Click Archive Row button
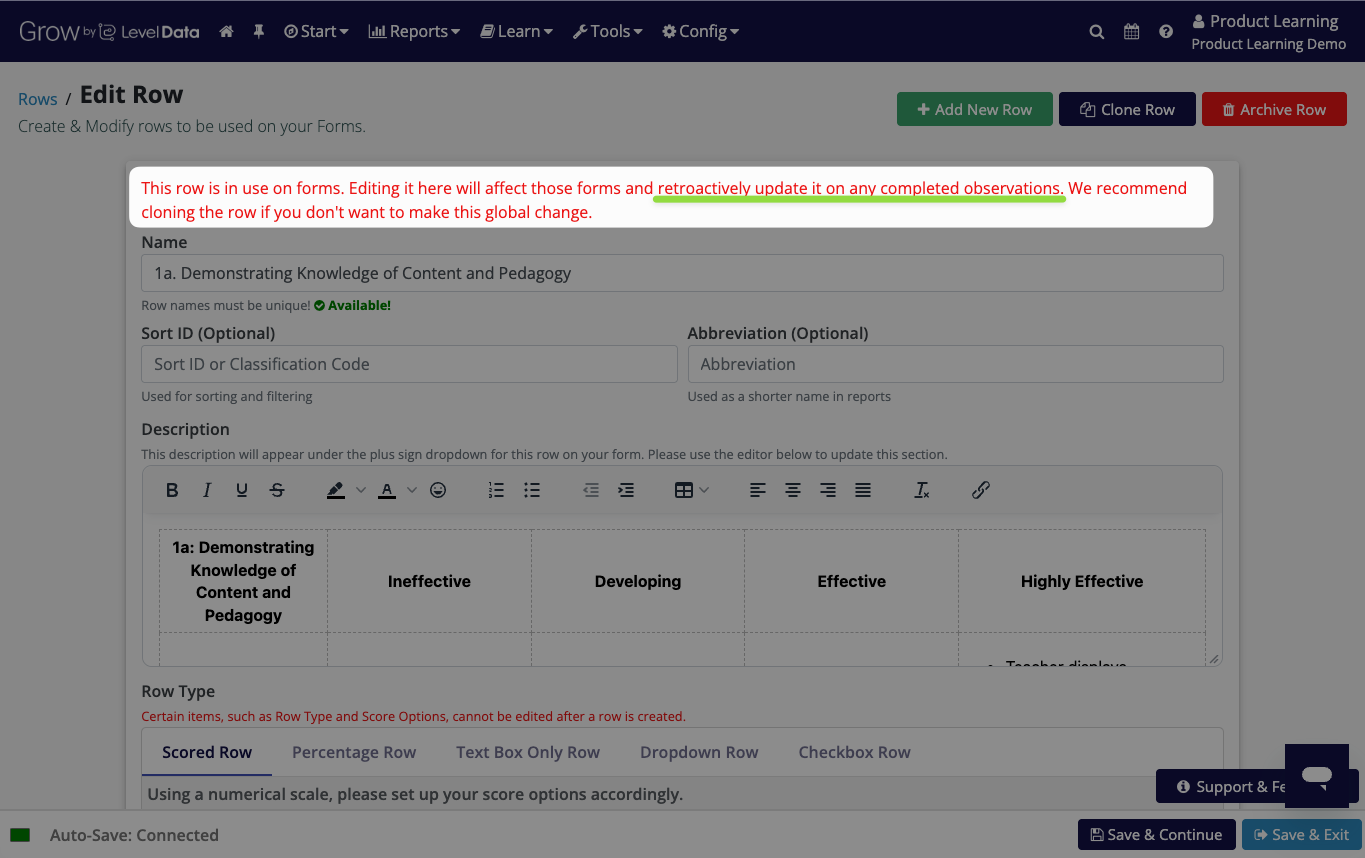 coord(1274,109)
